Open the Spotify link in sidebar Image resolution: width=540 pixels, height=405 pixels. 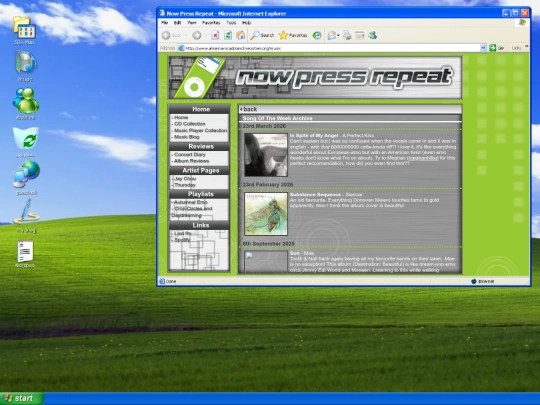pos(182,240)
